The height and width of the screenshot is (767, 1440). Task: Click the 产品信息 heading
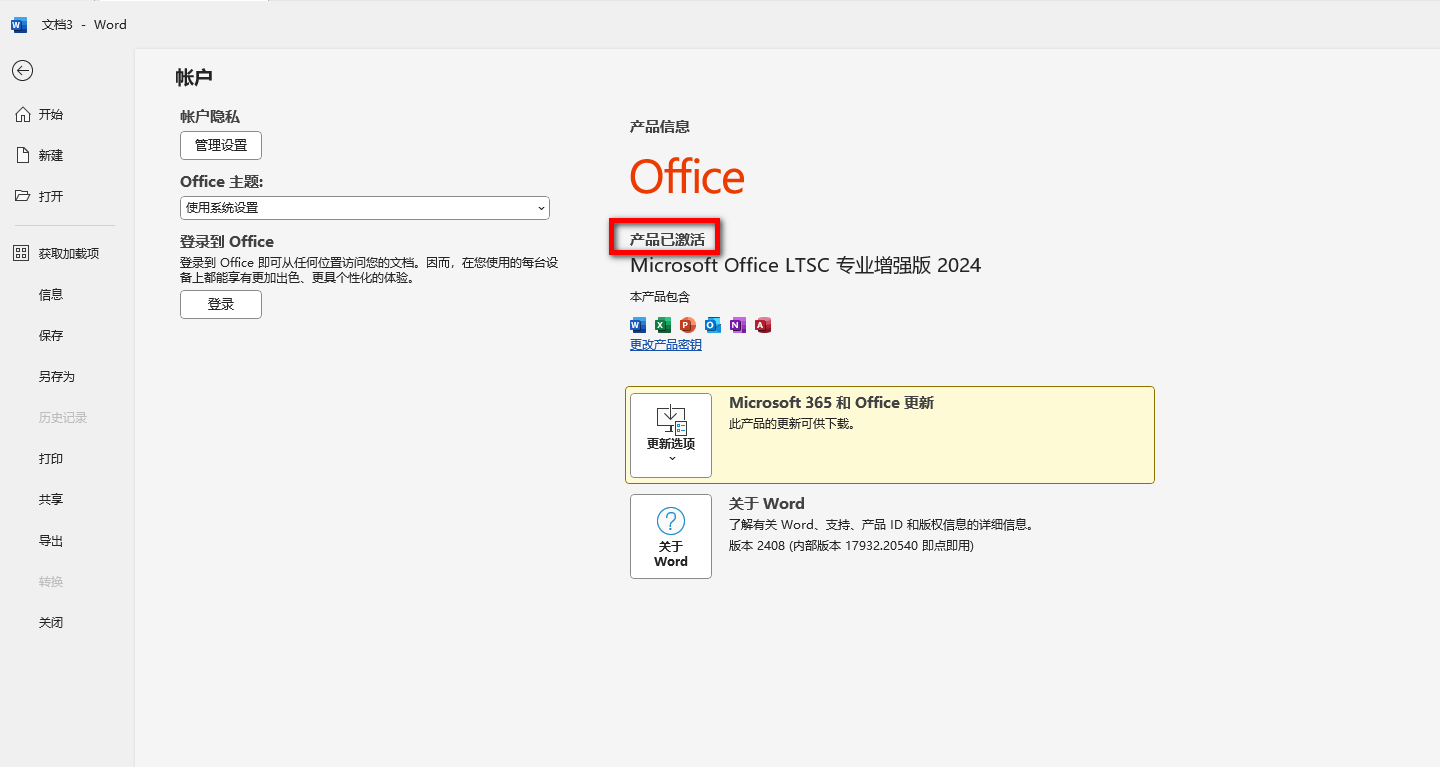[659, 127]
